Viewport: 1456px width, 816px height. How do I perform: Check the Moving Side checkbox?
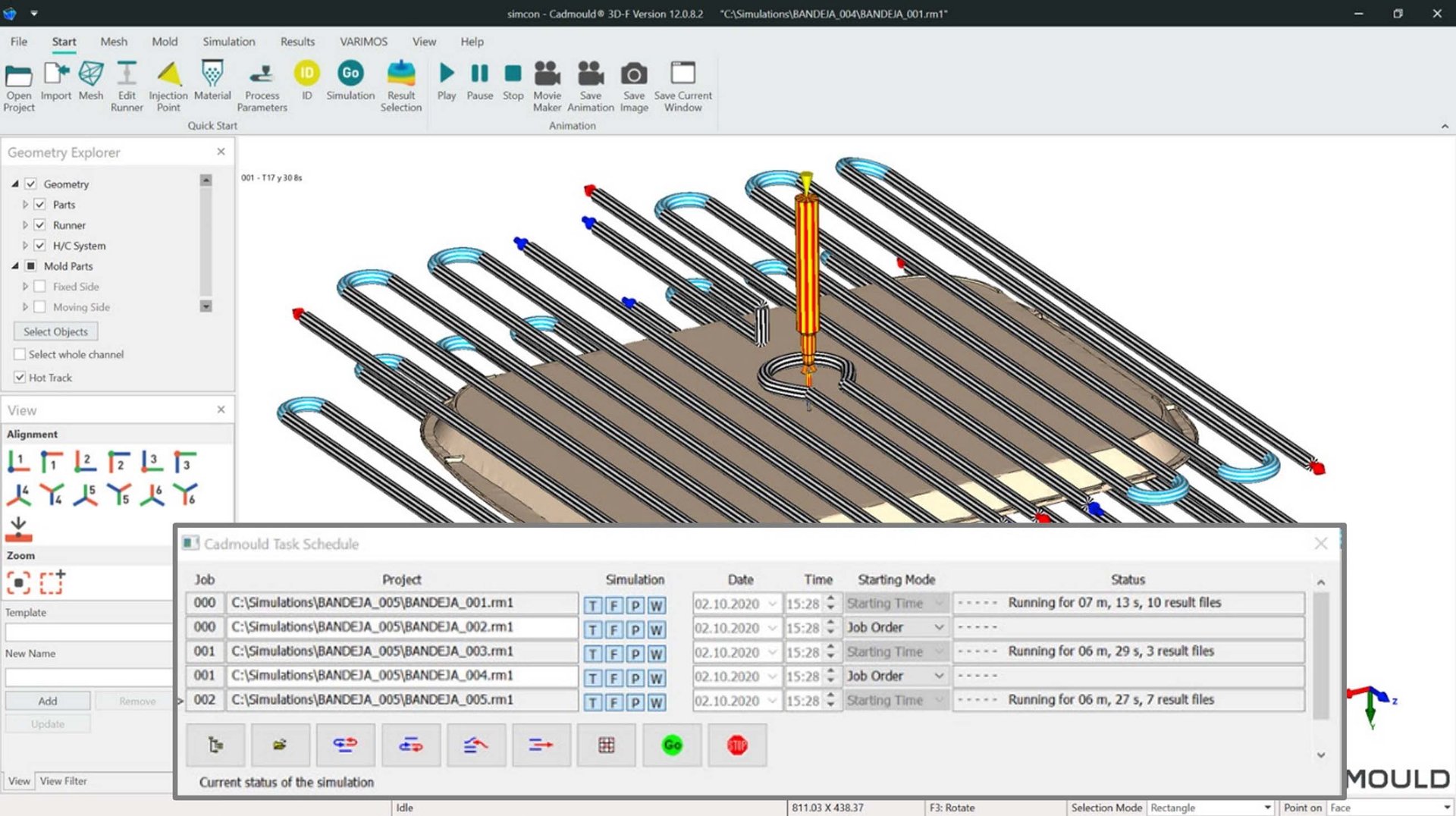(40, 306)
